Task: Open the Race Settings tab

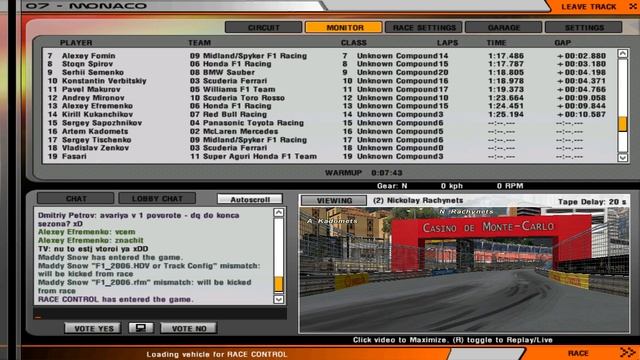Action: (x=424, y=27)
